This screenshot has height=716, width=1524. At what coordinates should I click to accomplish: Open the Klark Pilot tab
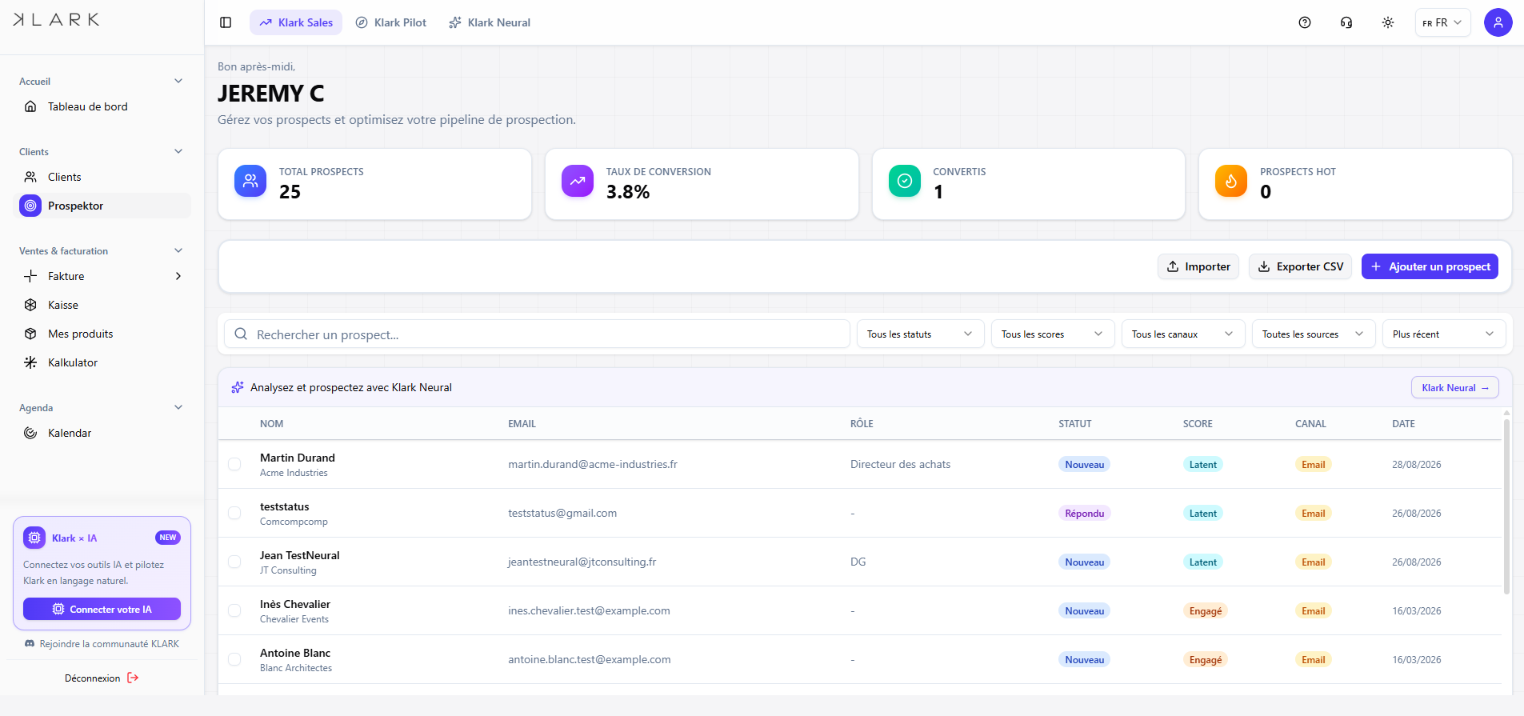[391, 22]
